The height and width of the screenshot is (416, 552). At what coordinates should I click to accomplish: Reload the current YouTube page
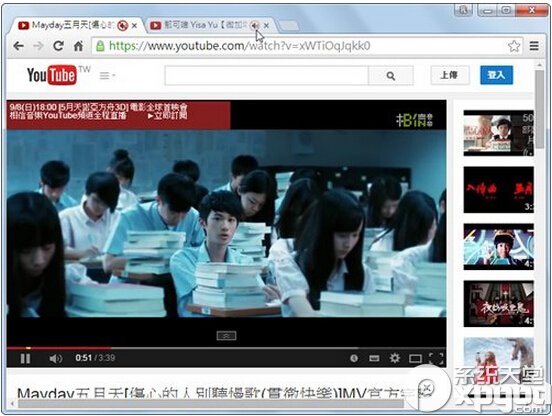click(58, 46)
